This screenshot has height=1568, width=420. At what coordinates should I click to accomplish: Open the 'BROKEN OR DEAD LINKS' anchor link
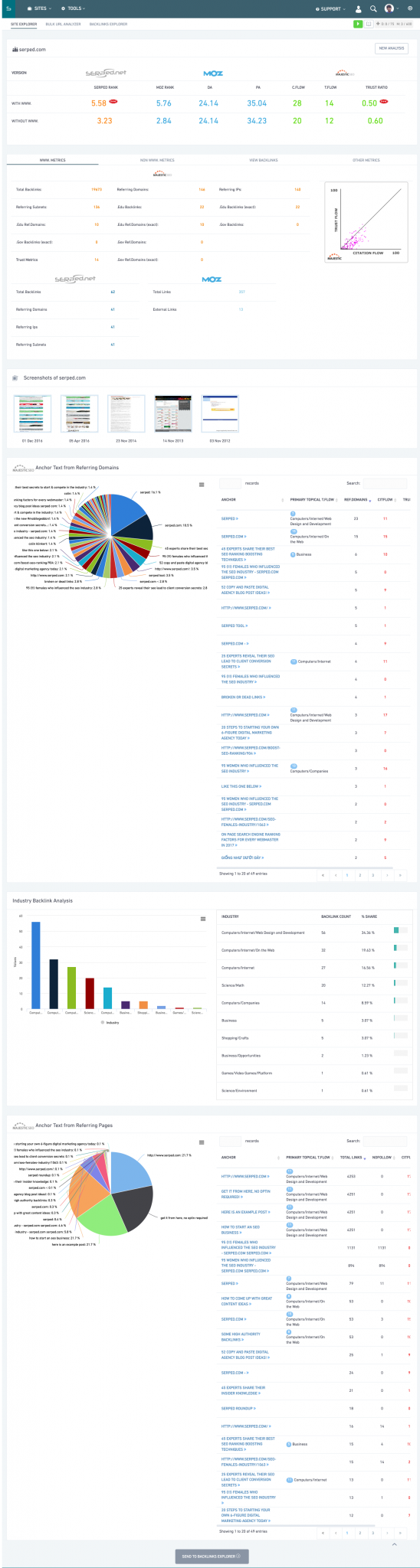click(244, 697)
